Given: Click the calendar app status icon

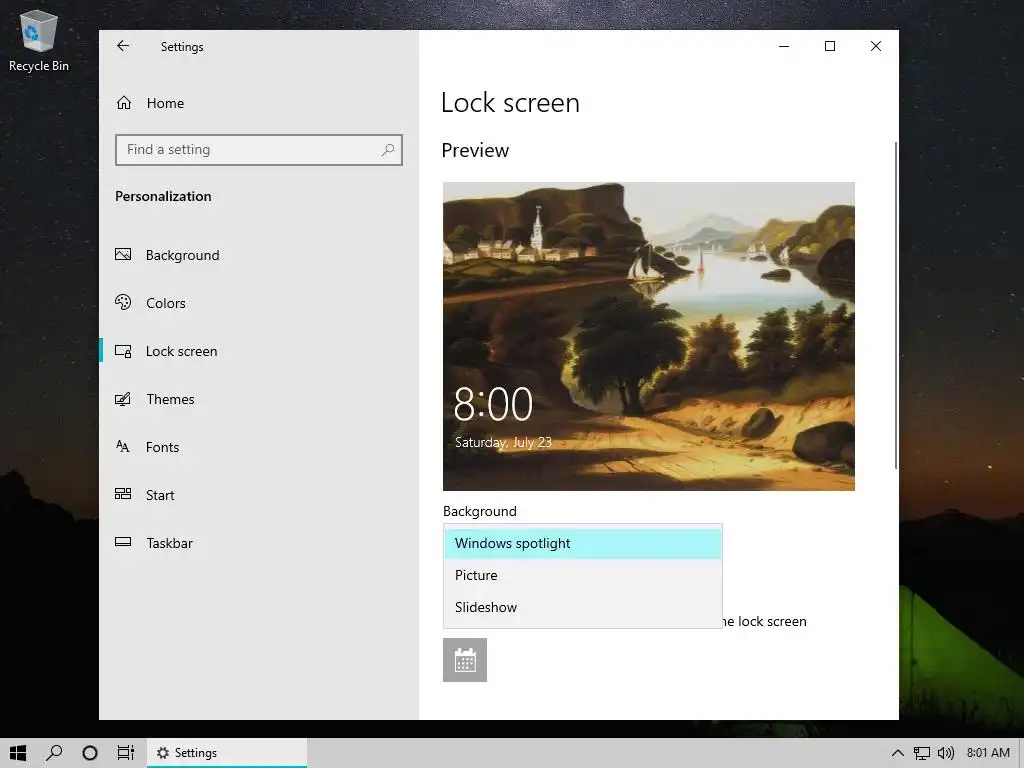Looking at the screenshot, I should pyautogui.click(x=465, y=660).
